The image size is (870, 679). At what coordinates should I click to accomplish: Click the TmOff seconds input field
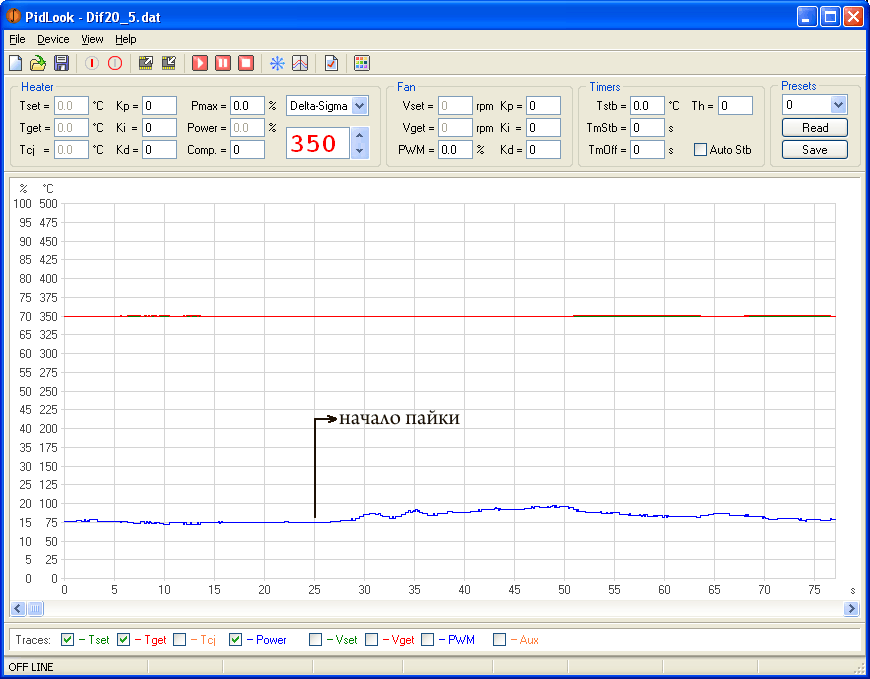(647, 150)
